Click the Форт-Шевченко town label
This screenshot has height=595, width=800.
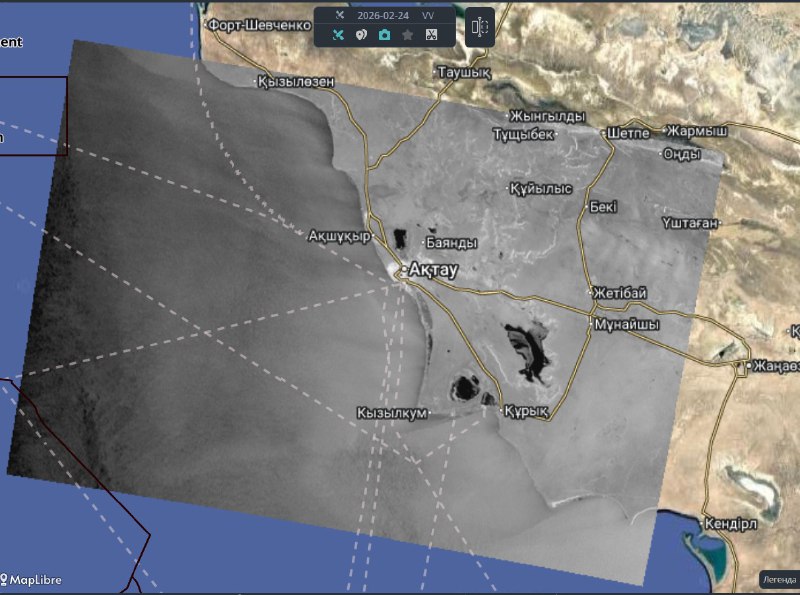(258, 25)
